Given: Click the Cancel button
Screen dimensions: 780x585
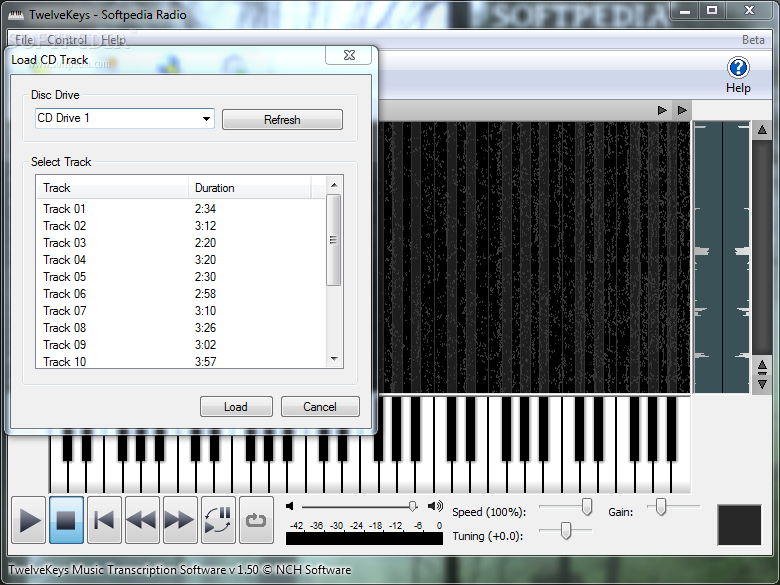Looking at the screenshot, I should 320,407.
